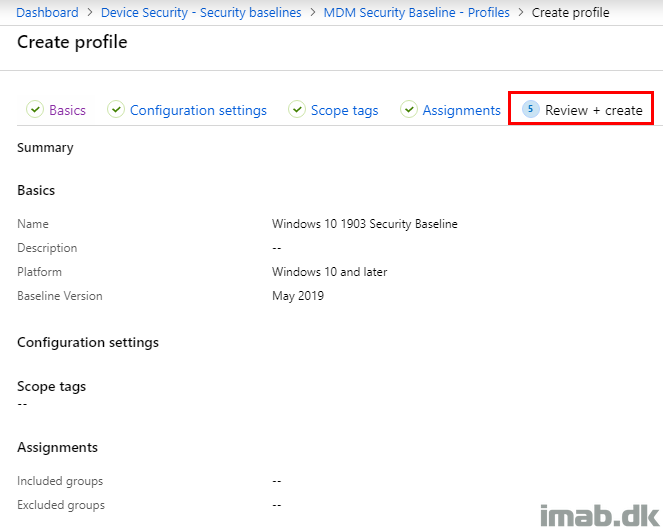The image size is (663, 528).
Task: Click the Configuration settings summary heading
Action: (x=88, y=342)
